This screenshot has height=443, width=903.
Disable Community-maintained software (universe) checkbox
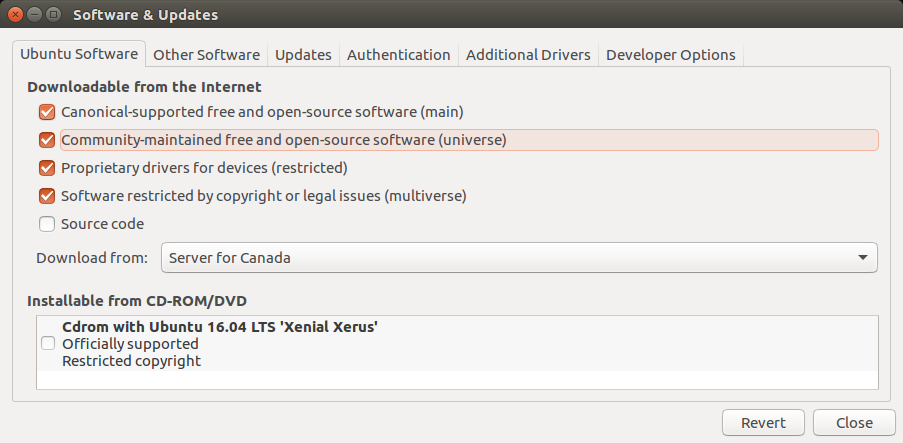coord(47,140)
